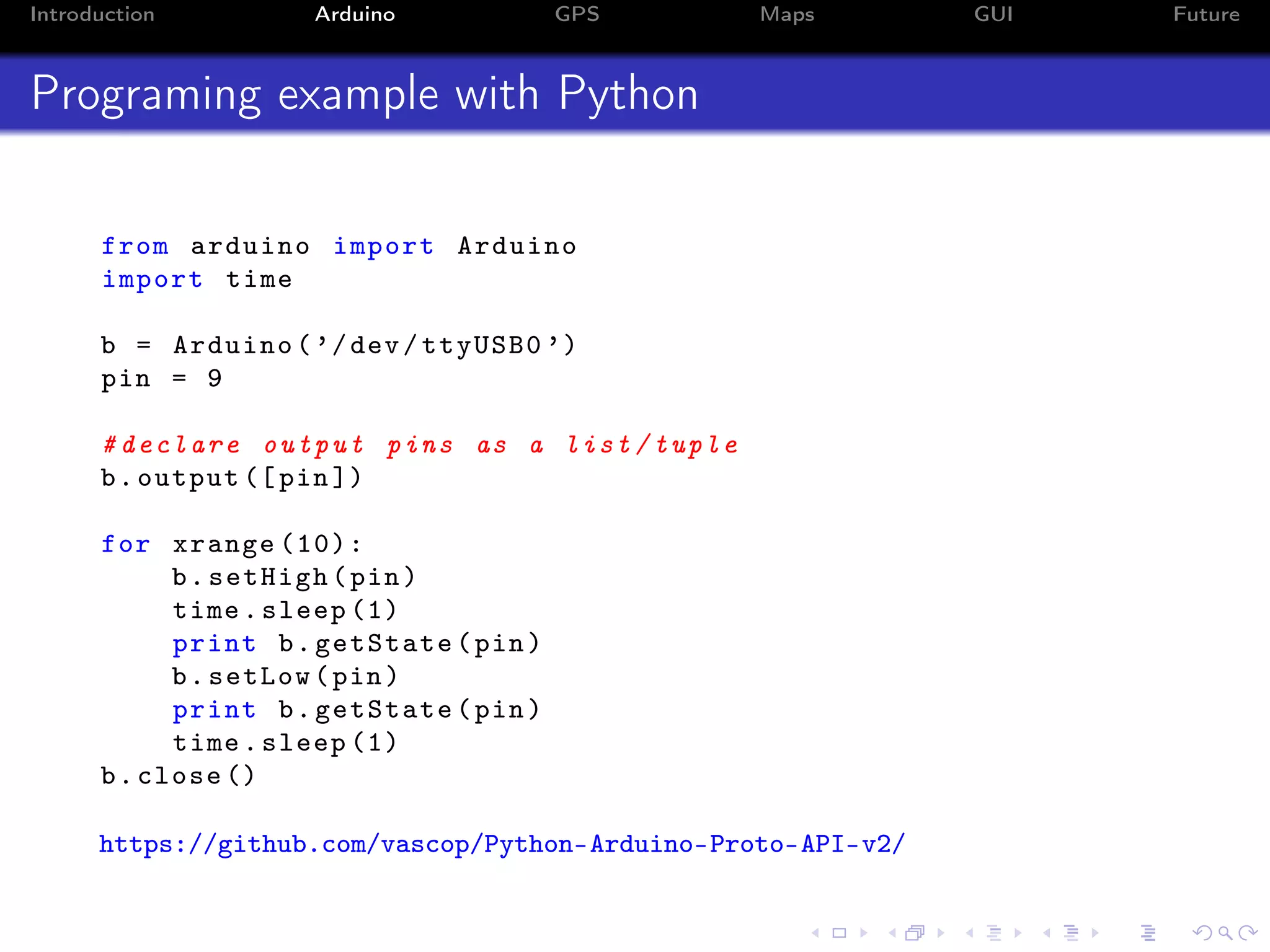This screenshot has width=1270, height=952.
Task: Click the 'b.setHigh(pin)' line
Action: [294, 577]
